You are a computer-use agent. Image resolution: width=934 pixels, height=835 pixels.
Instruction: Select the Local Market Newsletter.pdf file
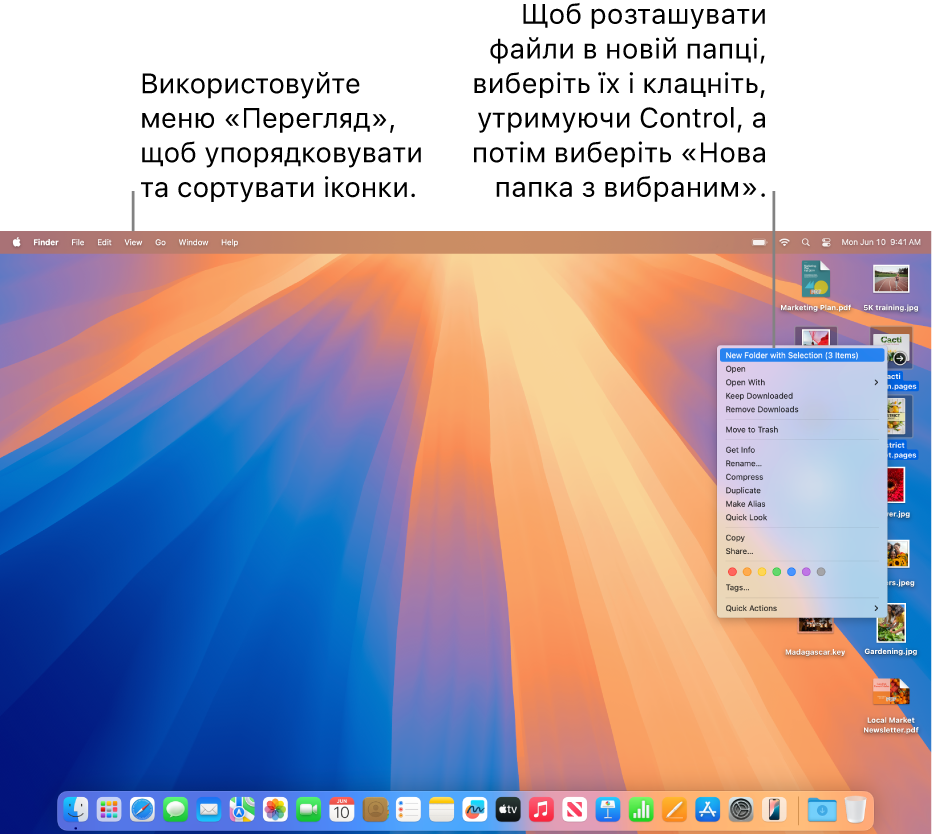891,706
